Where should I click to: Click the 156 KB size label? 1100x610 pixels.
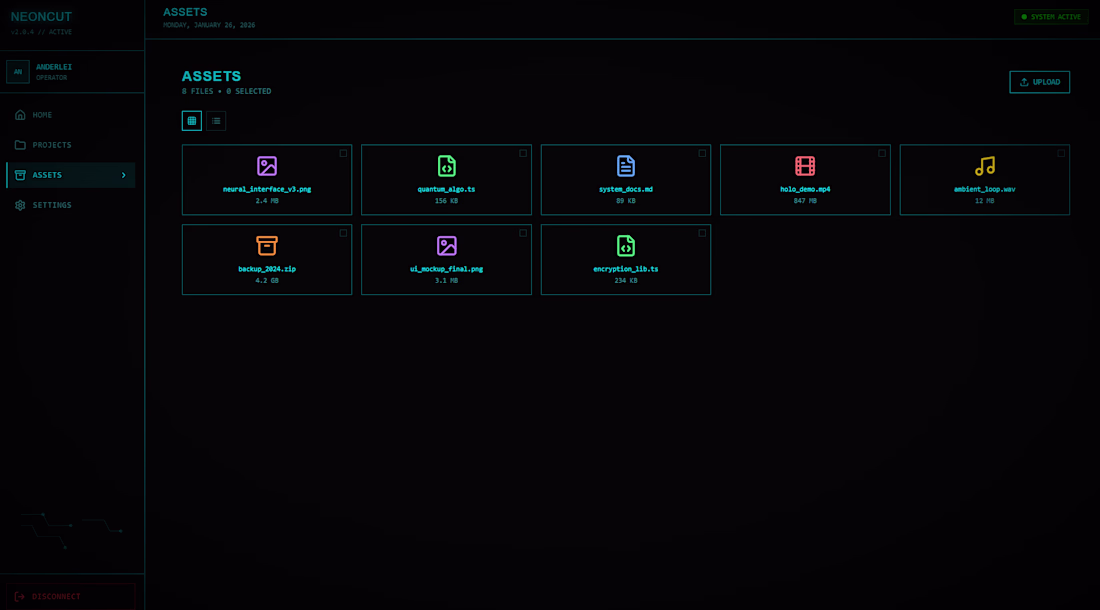pyautogui.click(x=446, y=201)
